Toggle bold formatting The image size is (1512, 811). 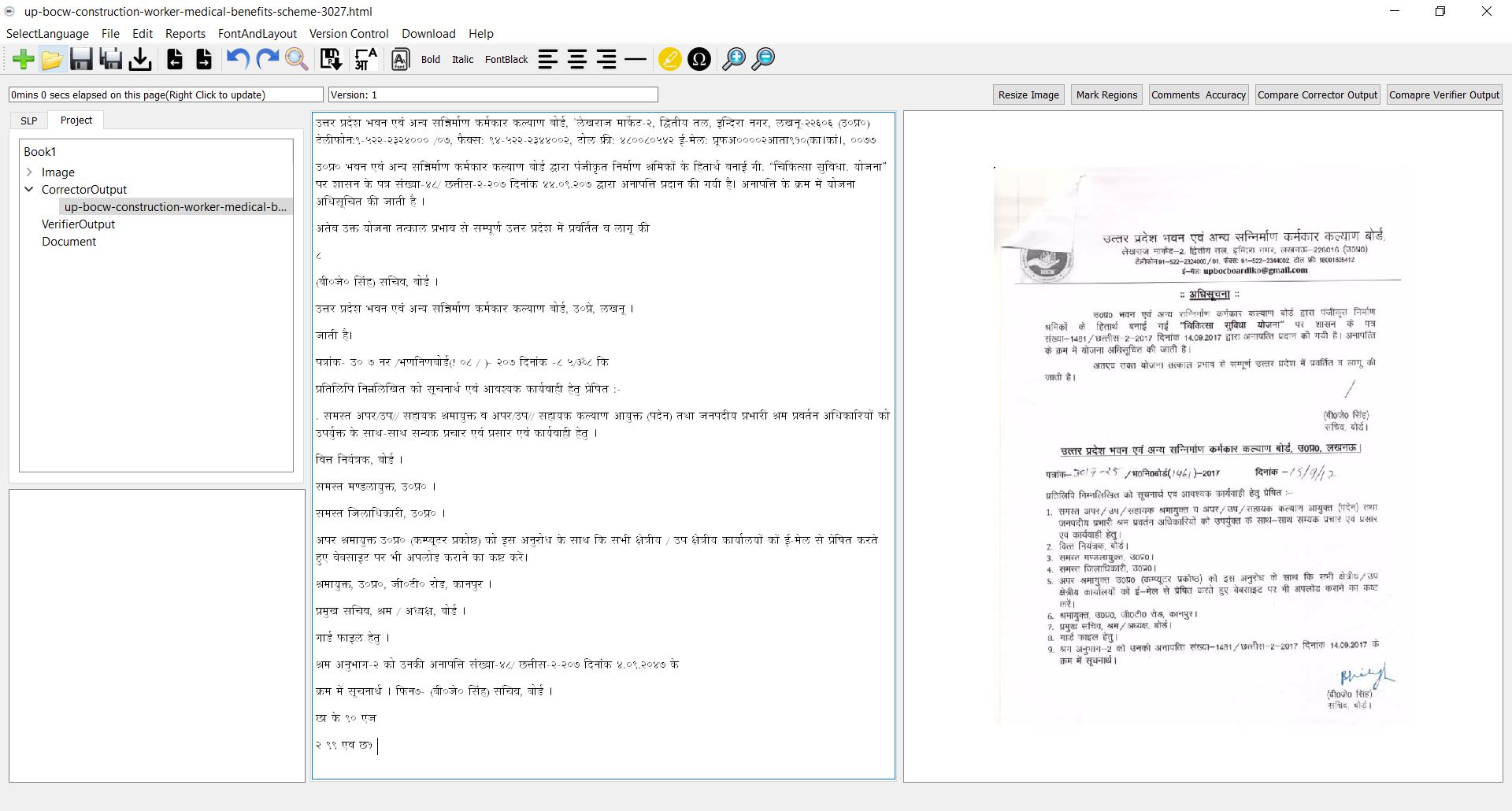click(x=430, y=59)
